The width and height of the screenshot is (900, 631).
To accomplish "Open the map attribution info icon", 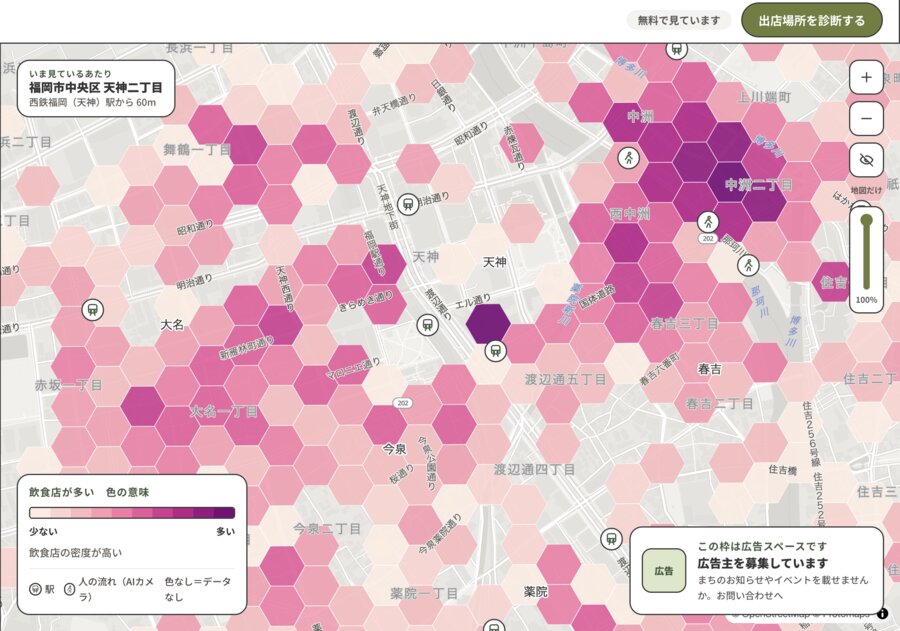I will click(883, 613).
